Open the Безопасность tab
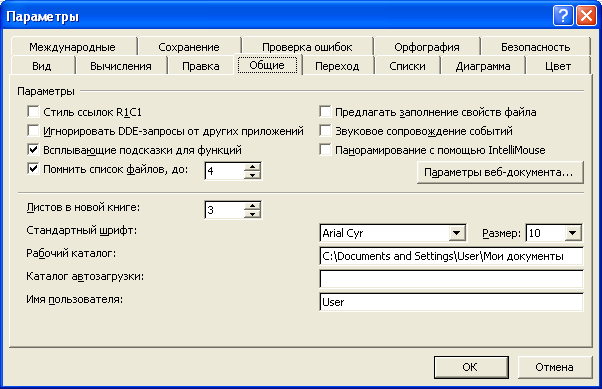The height and width of the screenshot is (389, 602). pos(535,47)
